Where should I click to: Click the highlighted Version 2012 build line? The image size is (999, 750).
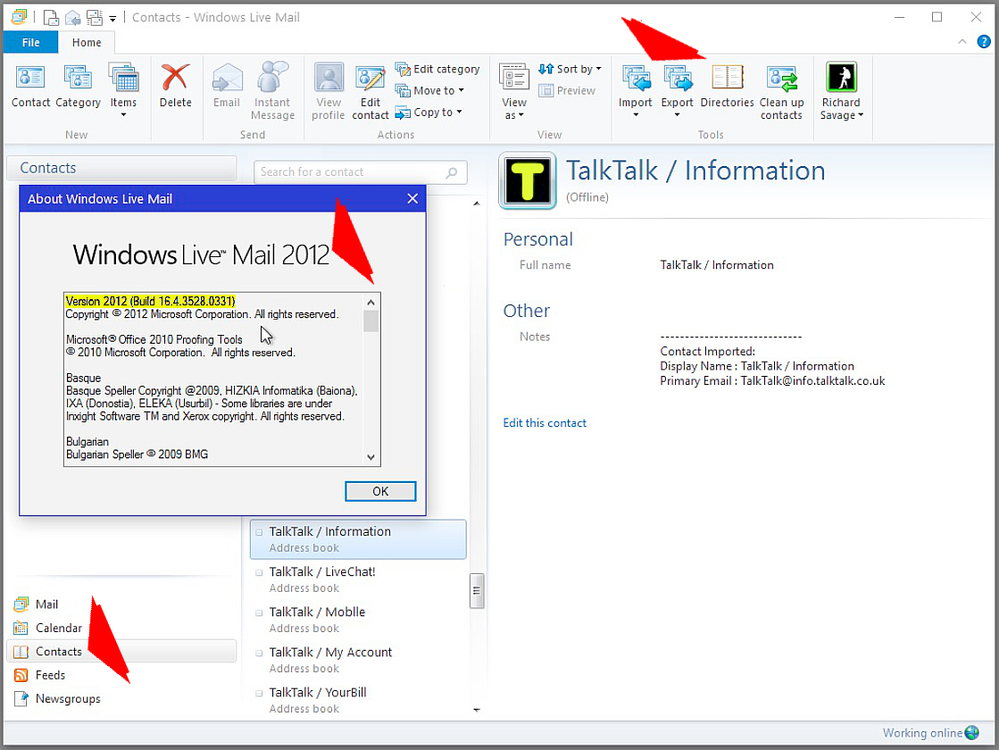pyautogui.click(x=150, y=301)
